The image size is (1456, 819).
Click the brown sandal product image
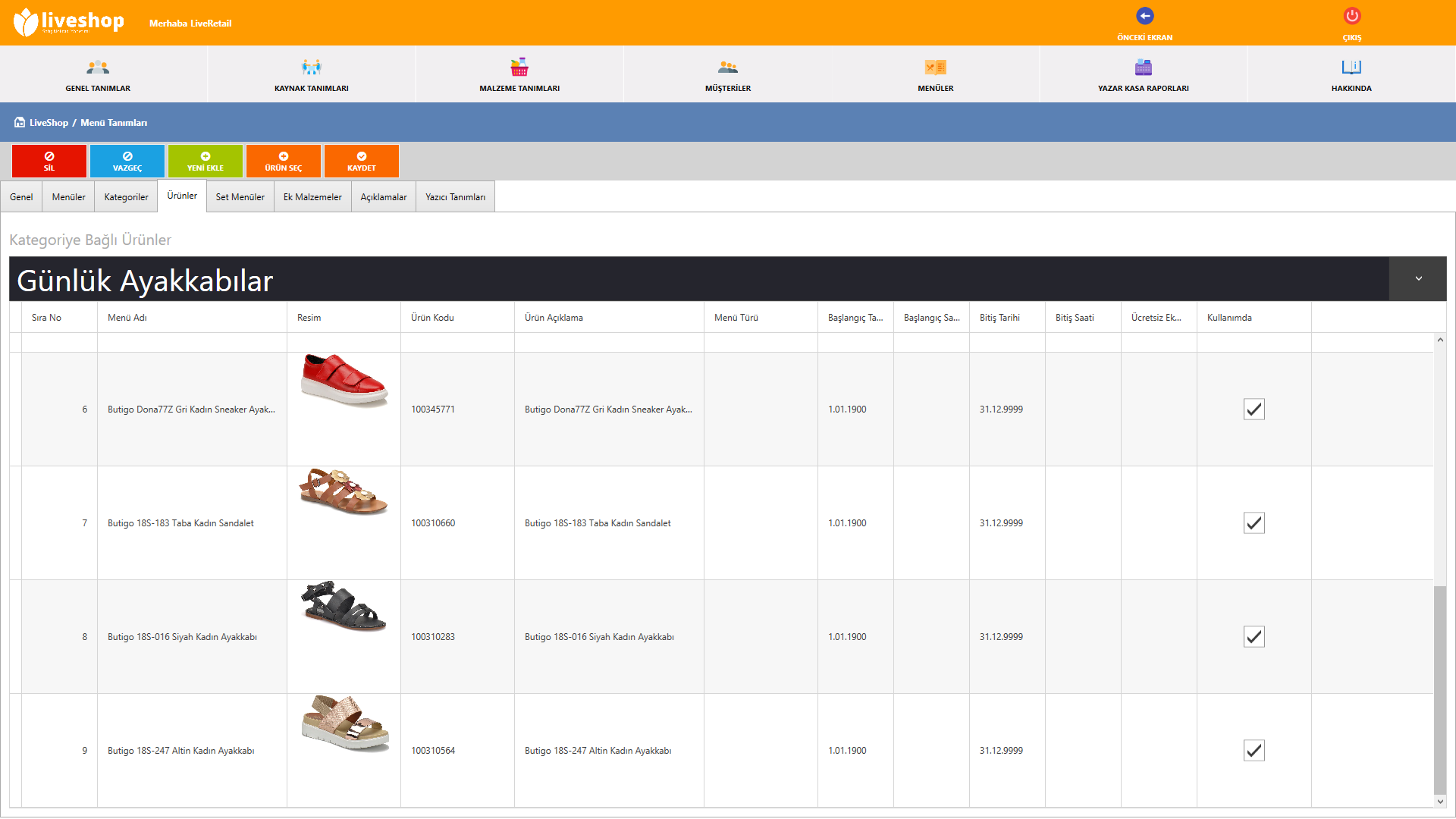pyautogui.click(x=344, y=491)
